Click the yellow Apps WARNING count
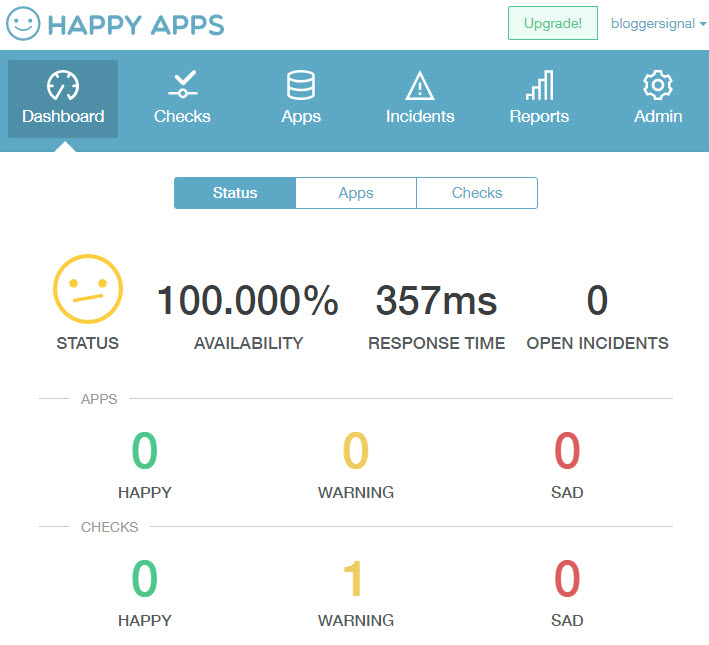Screen dimensions: 709x645 coord(356,451)
